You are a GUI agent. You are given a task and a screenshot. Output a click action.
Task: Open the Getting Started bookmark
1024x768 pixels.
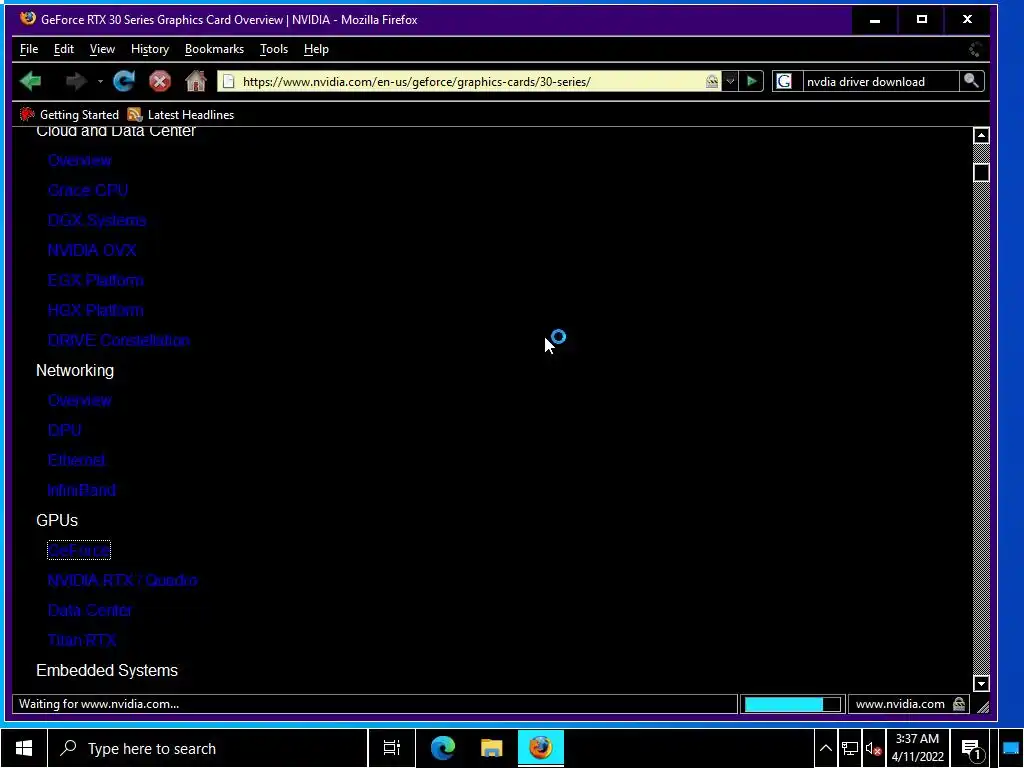coord(69,115)
